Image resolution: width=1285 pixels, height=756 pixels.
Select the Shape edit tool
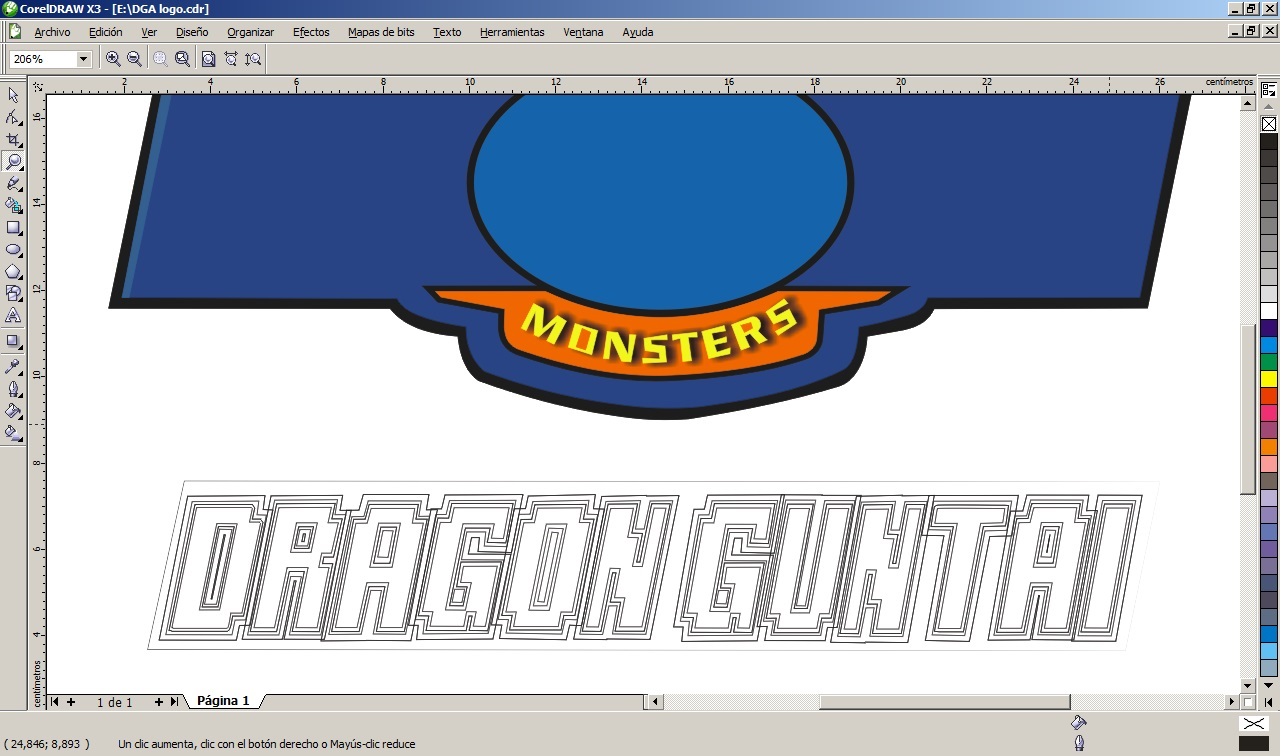pyautogui.click(x=13, y=117)
